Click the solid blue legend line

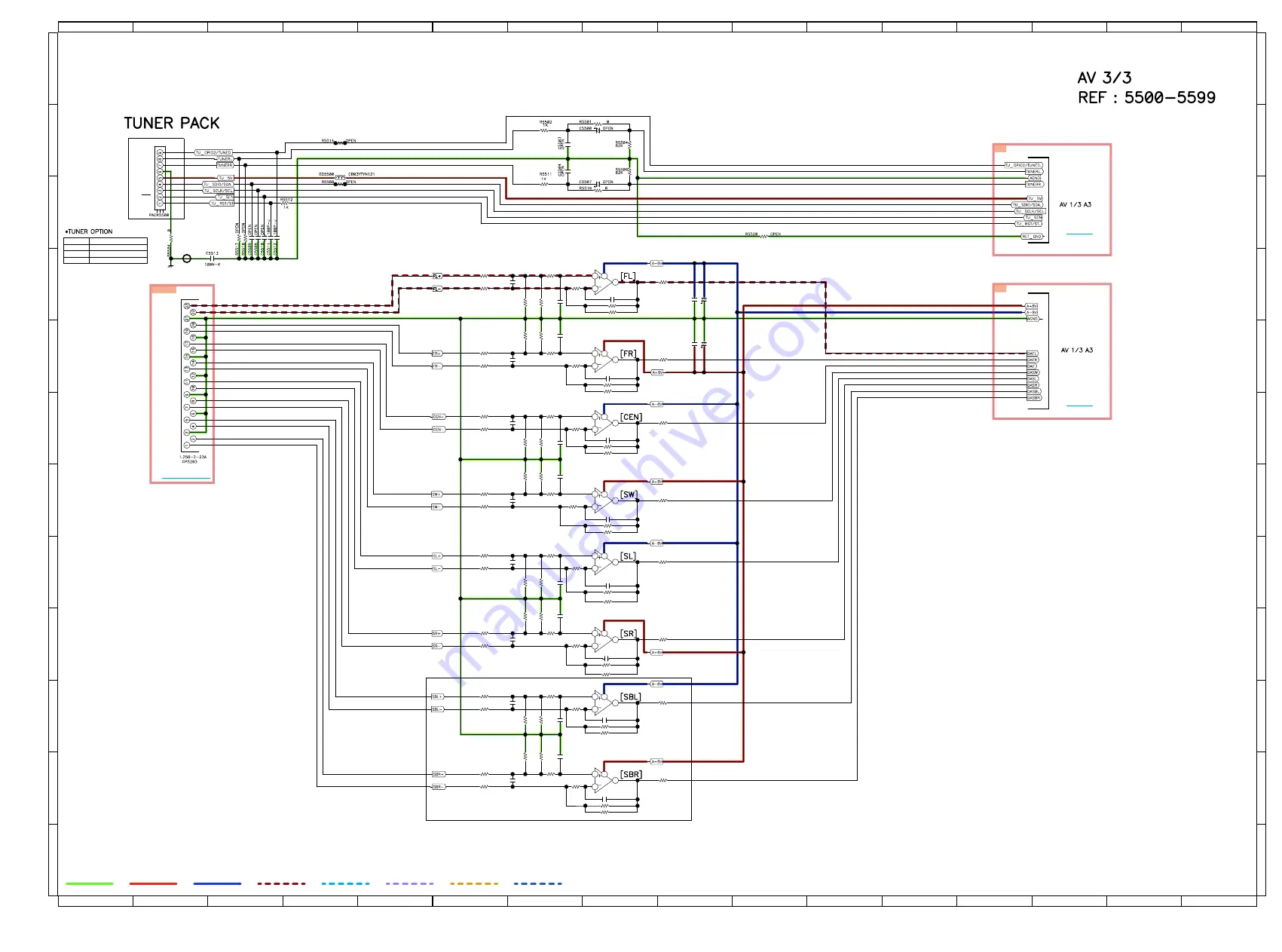(x=217, y=883)
